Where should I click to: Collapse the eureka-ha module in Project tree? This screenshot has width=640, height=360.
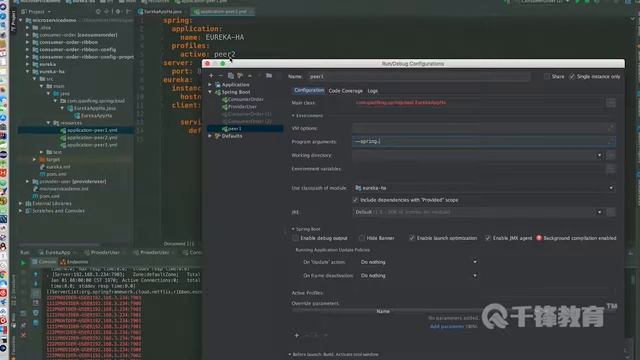coord(27,71)
